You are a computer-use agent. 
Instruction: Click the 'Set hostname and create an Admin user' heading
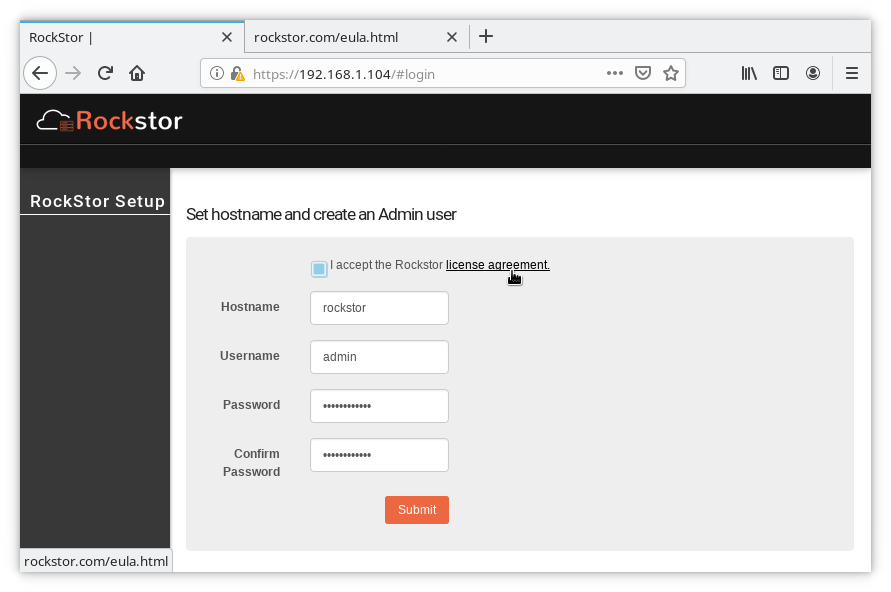(321, 214)
